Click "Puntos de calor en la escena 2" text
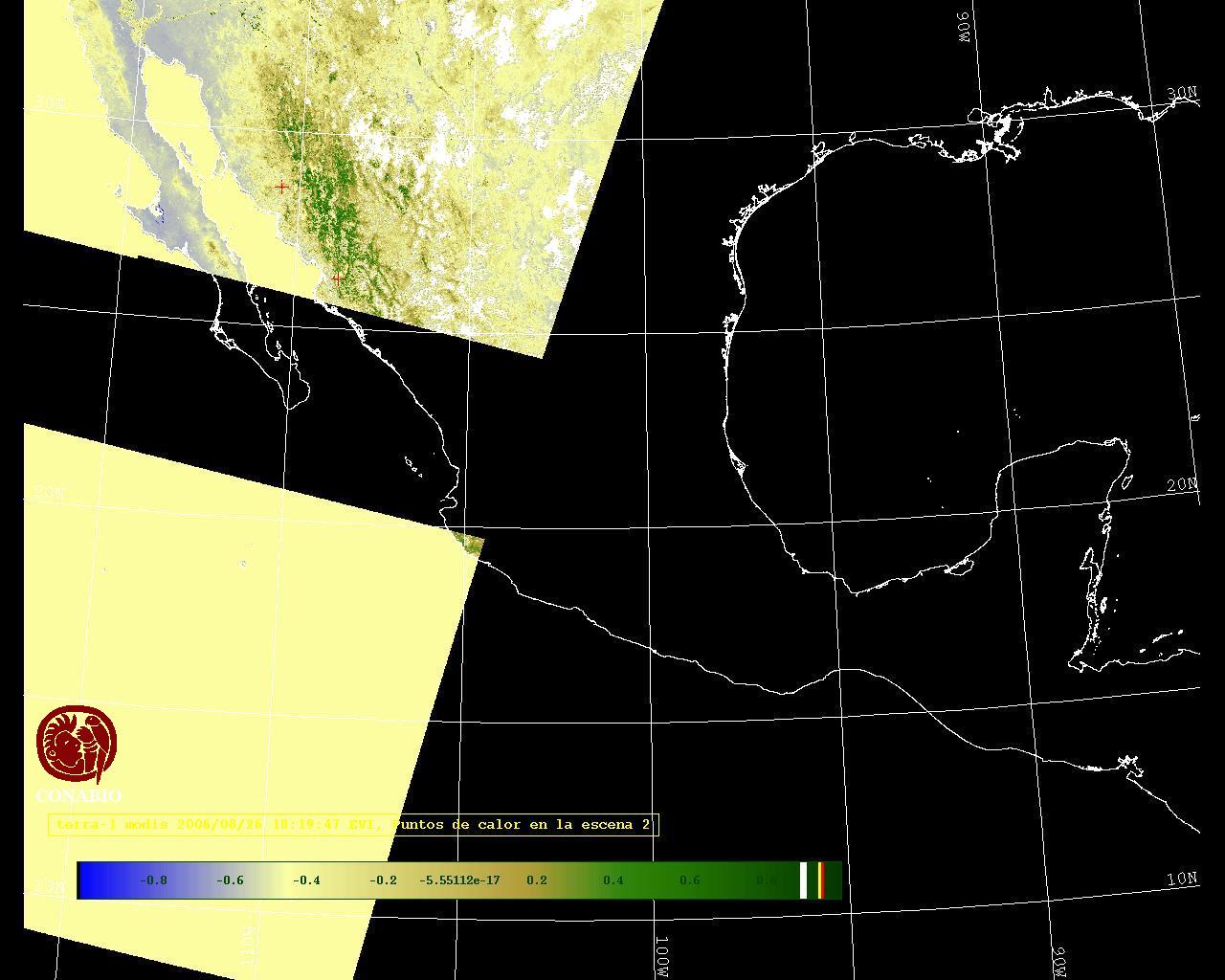 (x=523, y=824)
